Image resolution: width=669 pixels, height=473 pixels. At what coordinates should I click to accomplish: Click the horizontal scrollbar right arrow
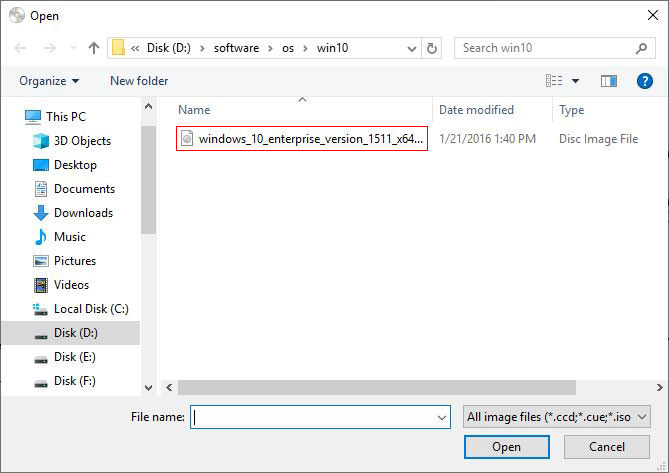point(660,387)
